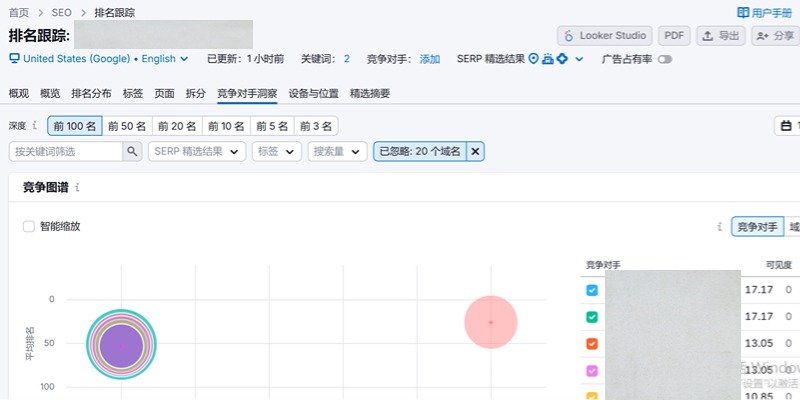Viewport: 800px width, 400px height.
Task: Uncheck the blue competitor checkbox
Action: click(x=592, y=290)
